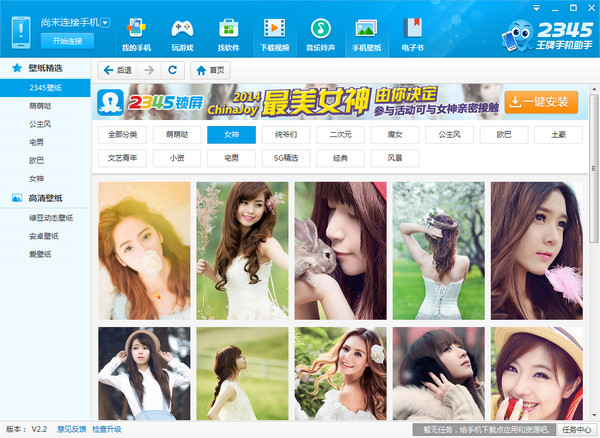Screen dimensions: 600x438
Task: Select the 风景 category tab
Action: click(x=395, y=158)
